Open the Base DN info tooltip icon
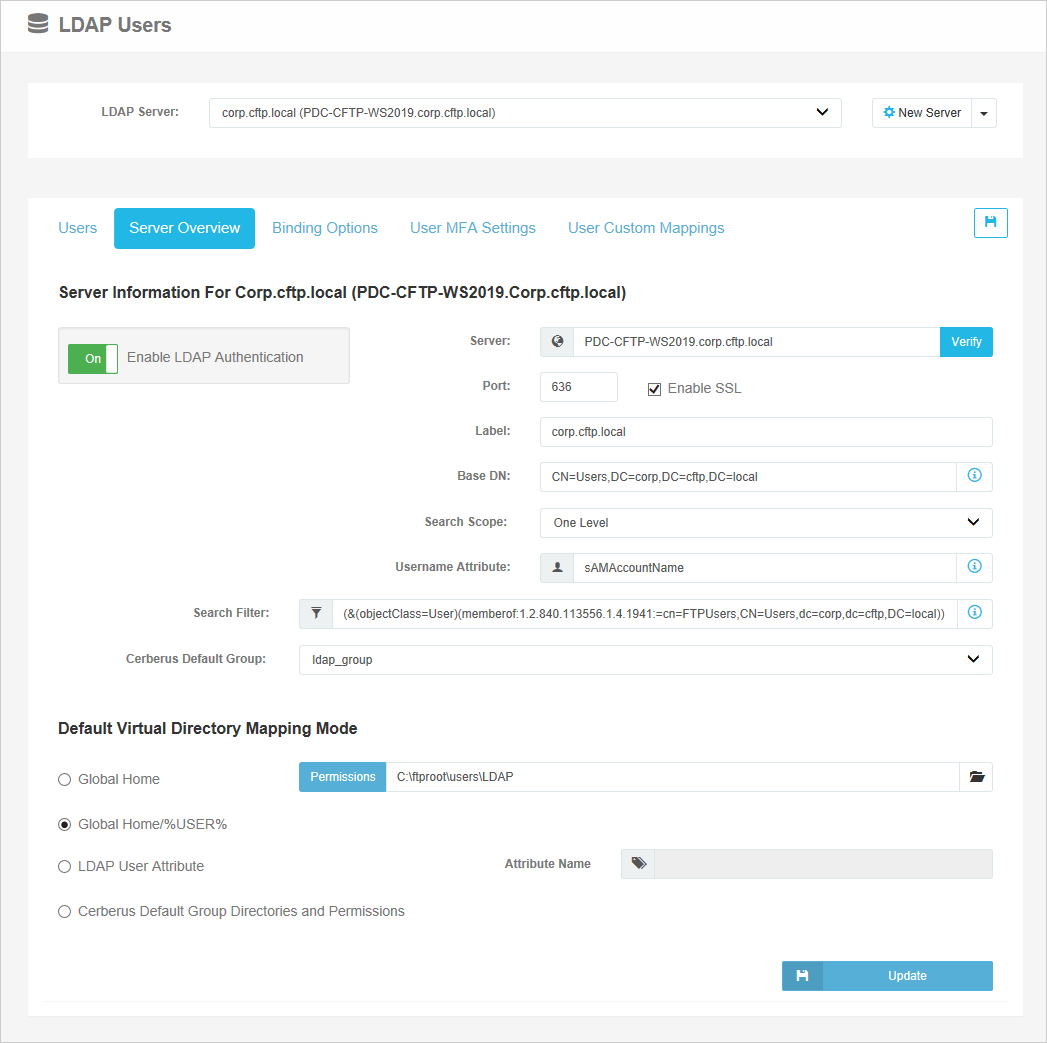Image resolution: width=1047 pixels, height=1043 pixels. [974, 477]
